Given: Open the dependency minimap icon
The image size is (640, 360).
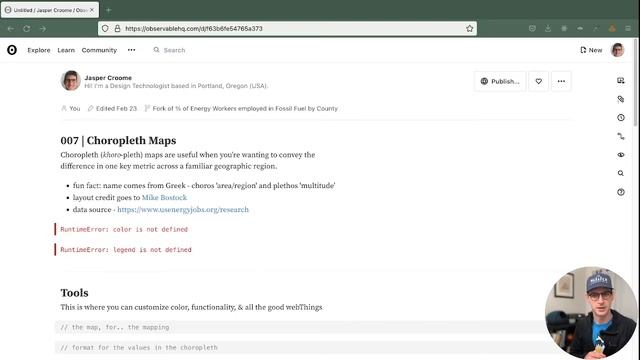Looking at the screenshot, I should click(621, 136).
